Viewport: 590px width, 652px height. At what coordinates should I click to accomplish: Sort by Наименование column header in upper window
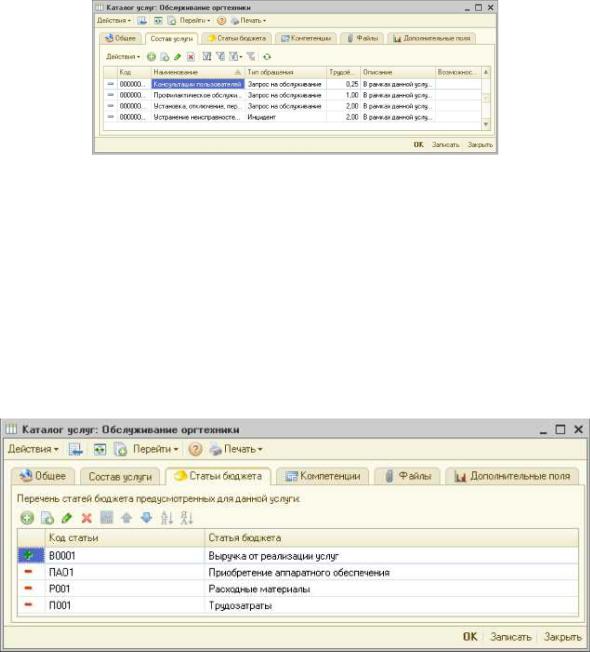click(197, 72)
